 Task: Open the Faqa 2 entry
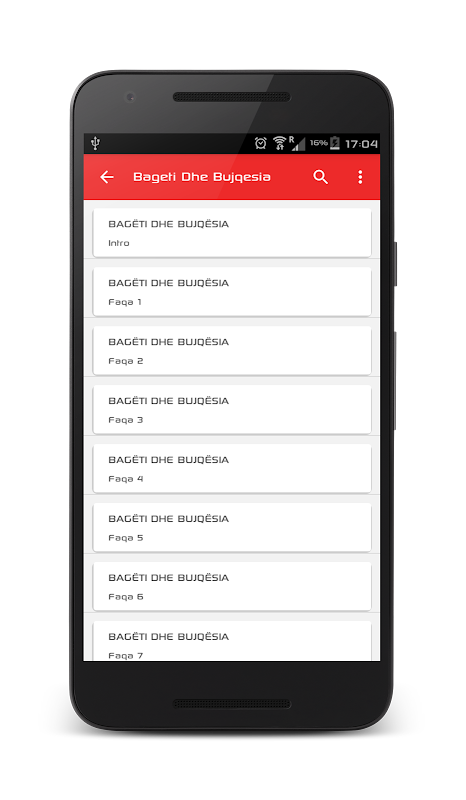pyautogui.click(x=232, y=351)
